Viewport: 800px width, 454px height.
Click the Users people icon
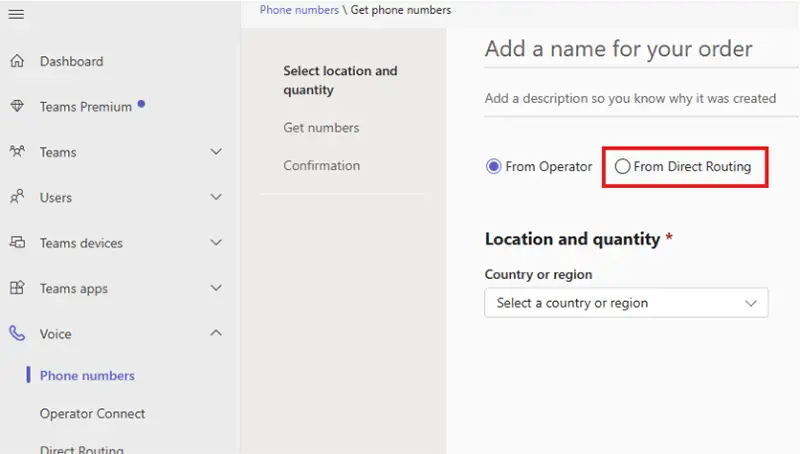[x=17, y=196]
